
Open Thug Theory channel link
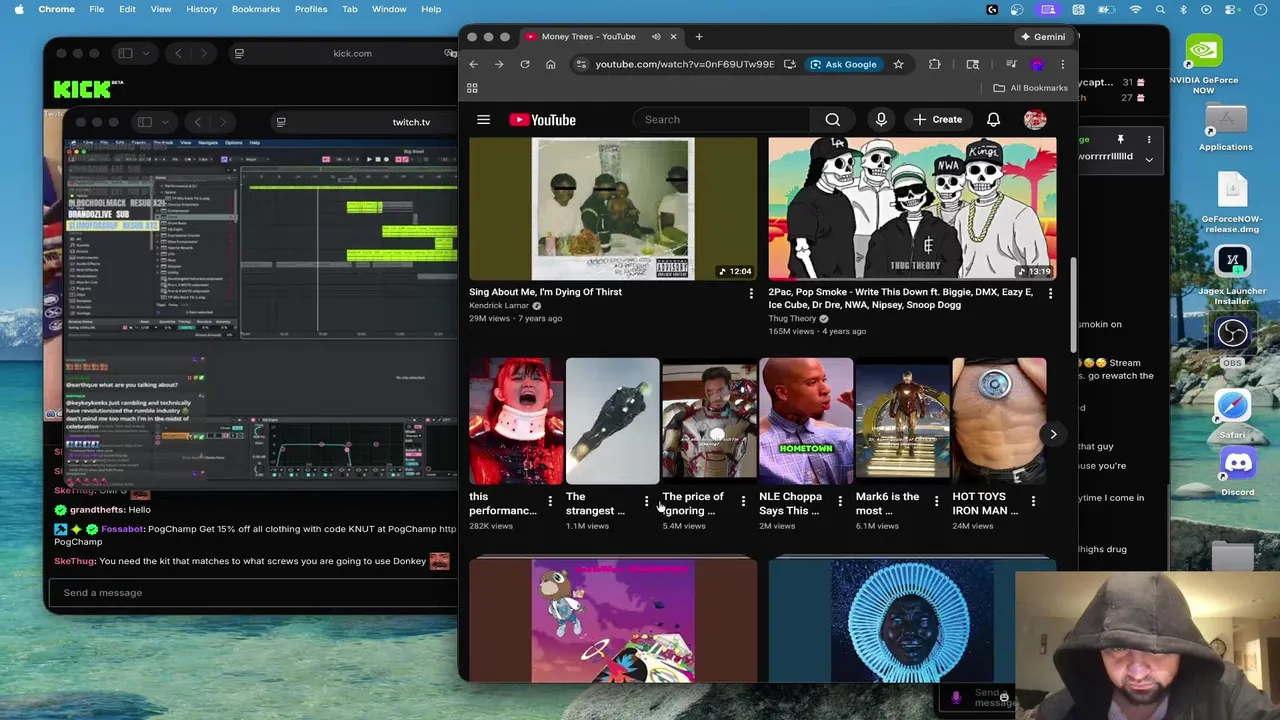coord(792,319)
